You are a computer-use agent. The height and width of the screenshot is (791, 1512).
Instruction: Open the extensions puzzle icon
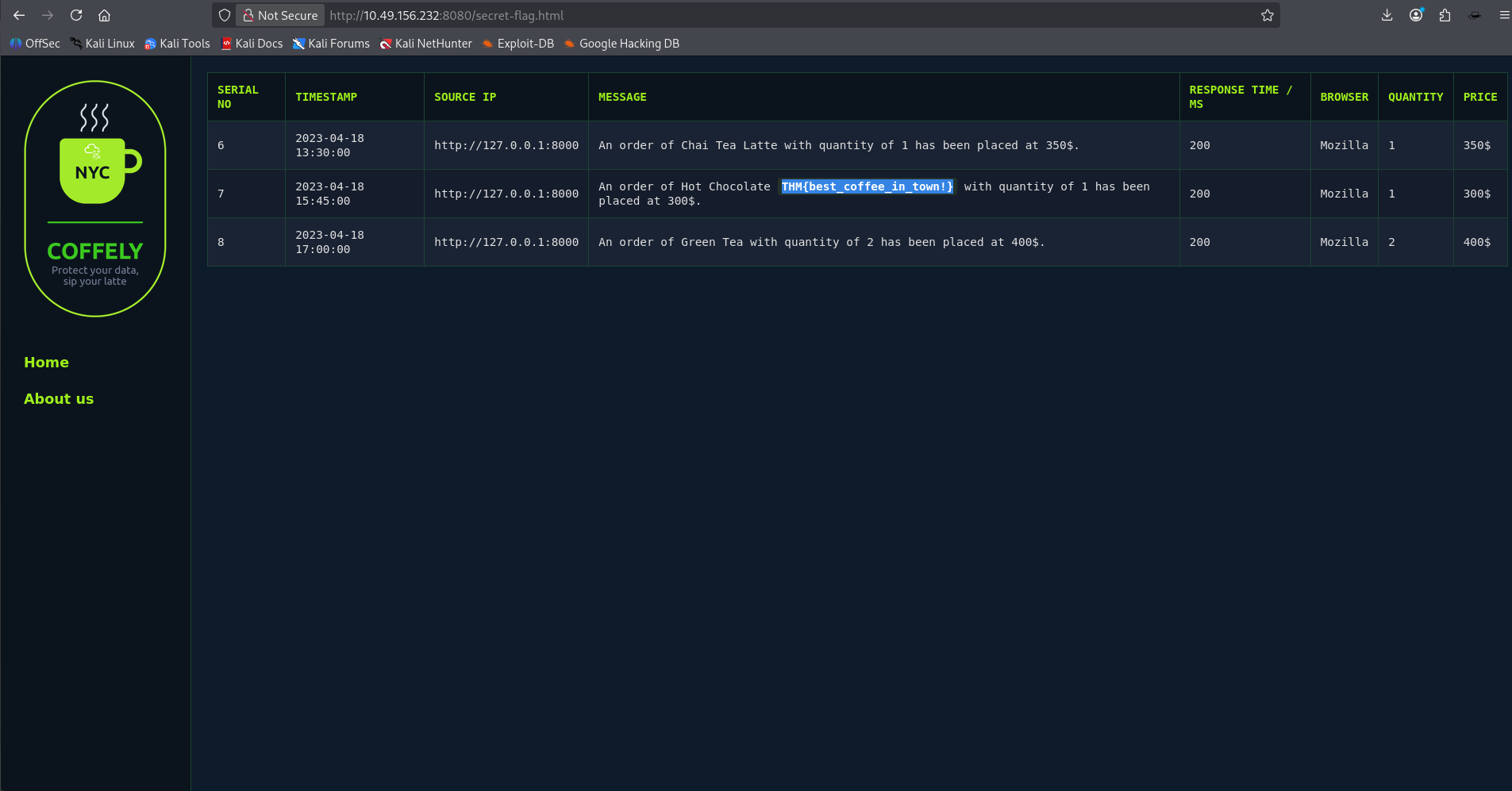coord(1445,15)
